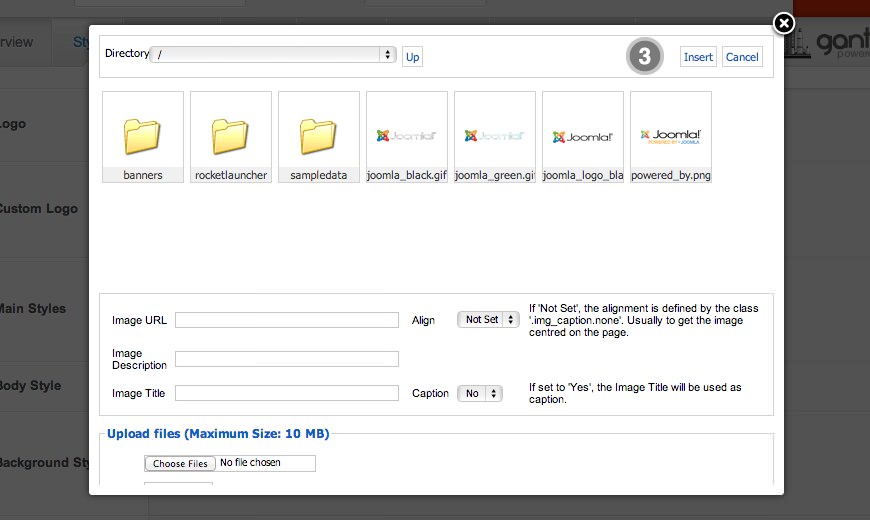Expand the Directory dropdown
Image resolution: width=870 pixels, height=520 pixels.
pyautogui.click(x=273, y=55)
